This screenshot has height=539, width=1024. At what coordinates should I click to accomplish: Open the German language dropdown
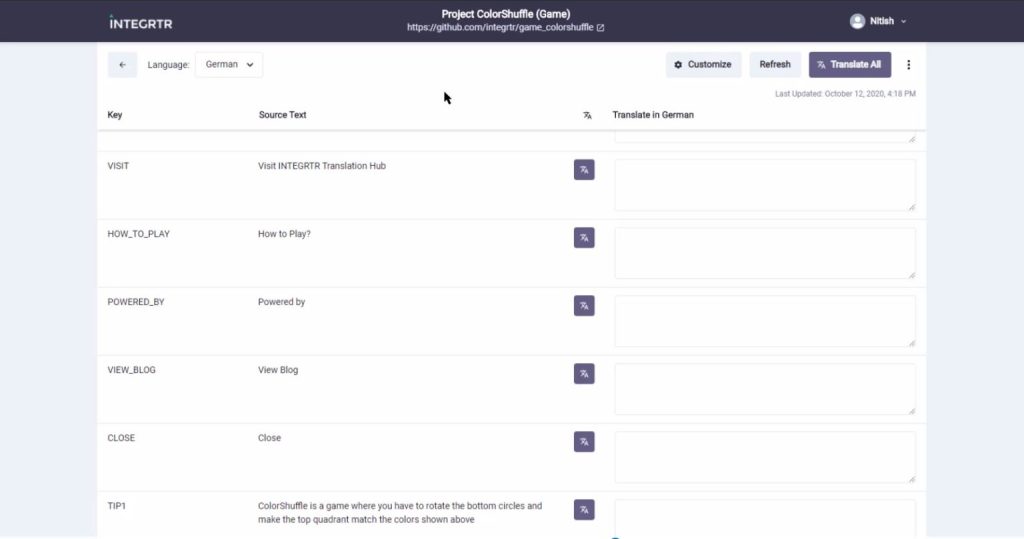click(x=229, y=65)
